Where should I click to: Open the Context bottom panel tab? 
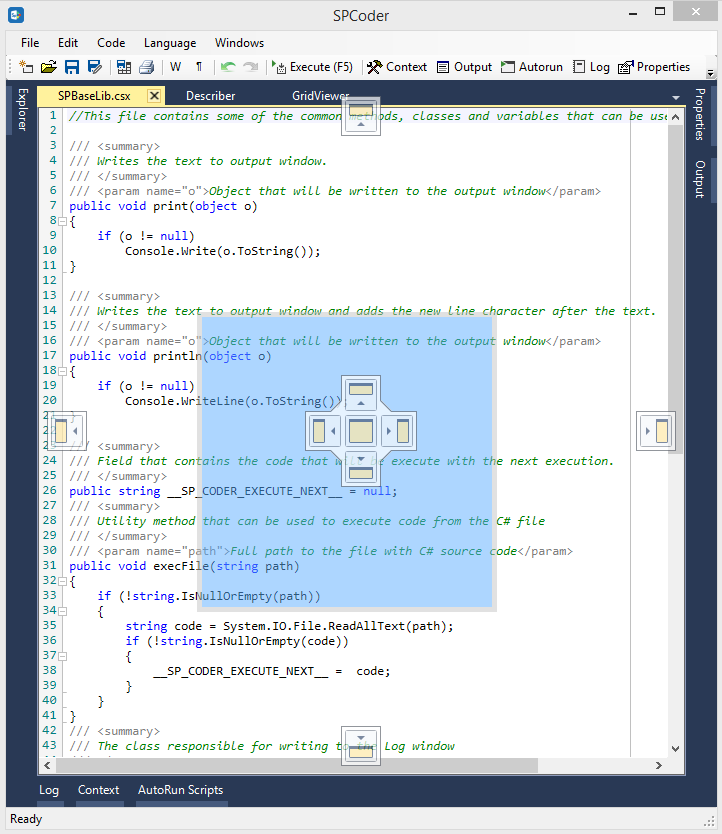[x=98, y=790]
